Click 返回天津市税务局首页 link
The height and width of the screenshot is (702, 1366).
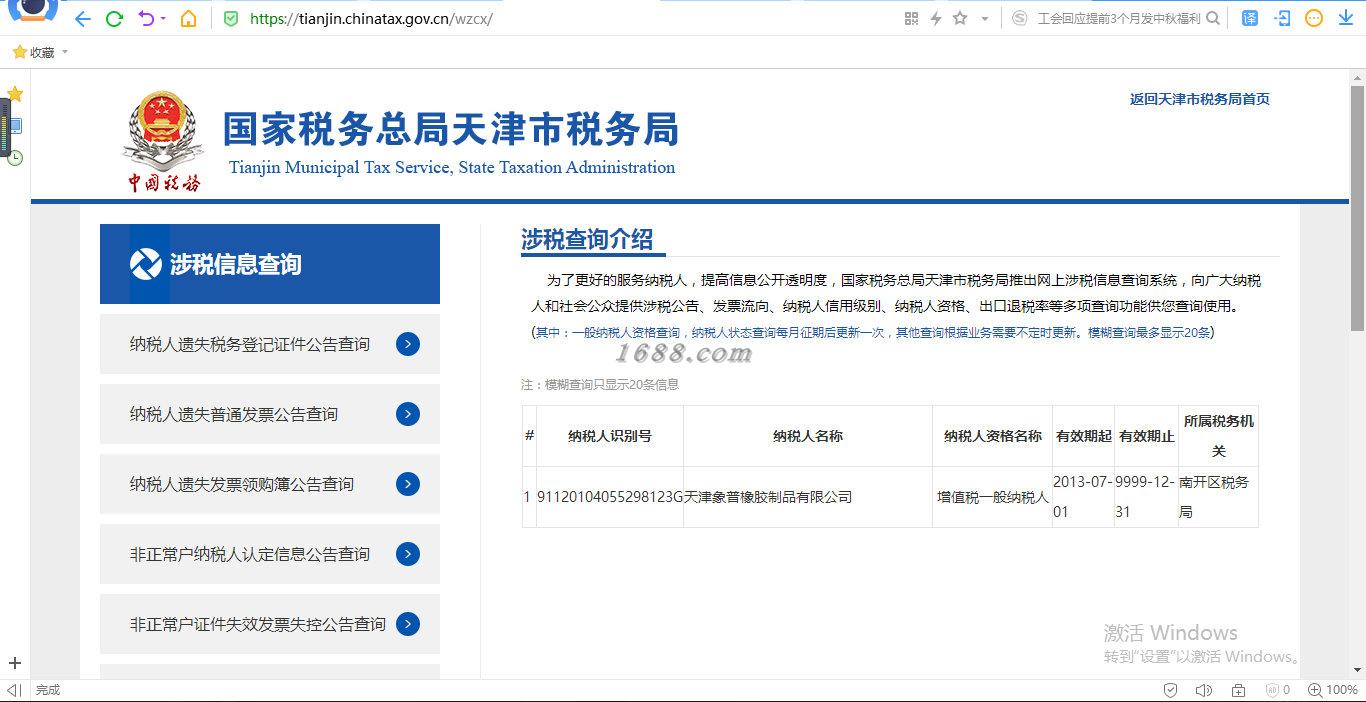click(1200, 99)
